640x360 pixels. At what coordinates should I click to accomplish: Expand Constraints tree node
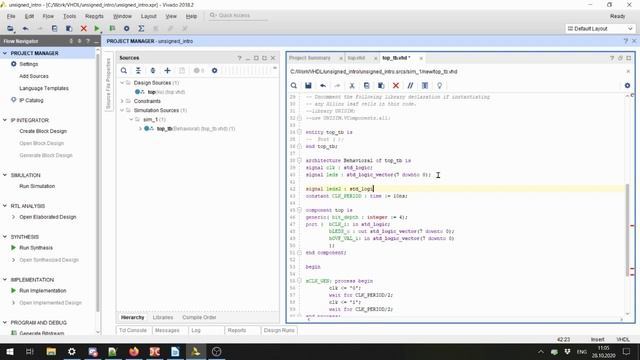[x=122, y=101]
